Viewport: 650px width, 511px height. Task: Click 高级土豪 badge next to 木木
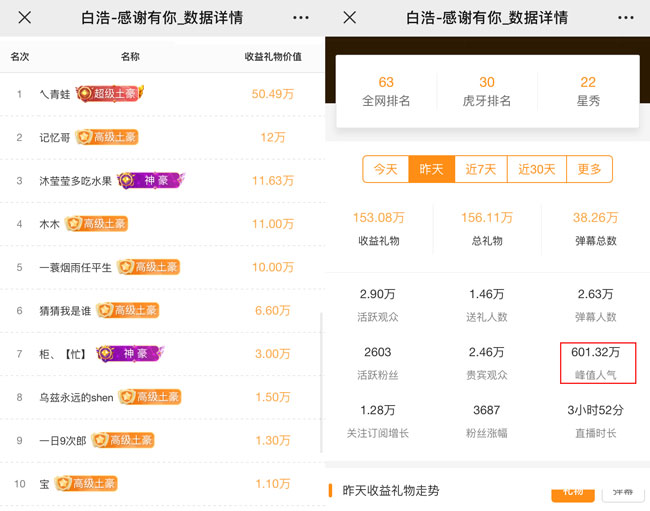pos(96,224)
